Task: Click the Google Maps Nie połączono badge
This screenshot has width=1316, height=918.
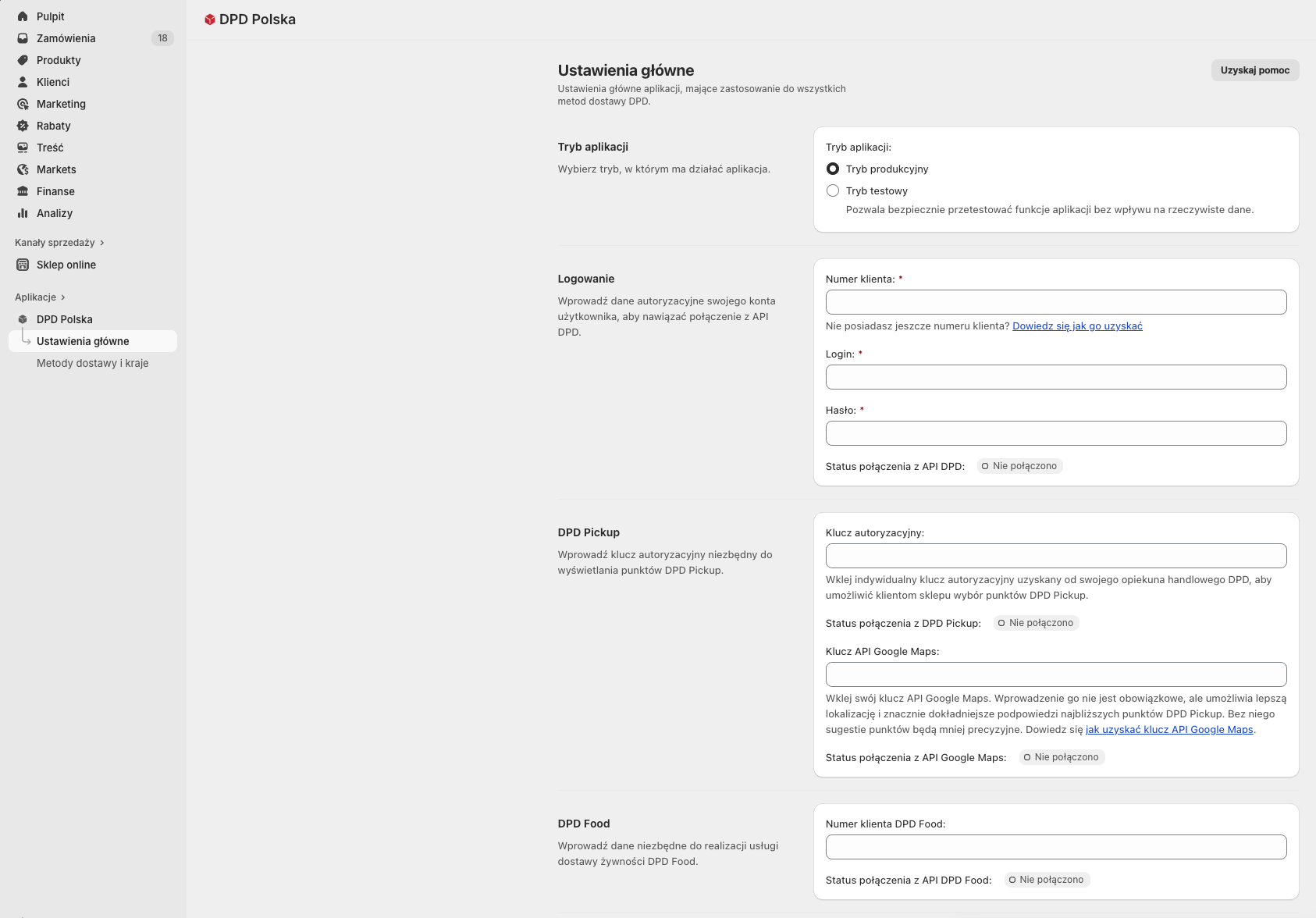Action: coord(1062,757)
